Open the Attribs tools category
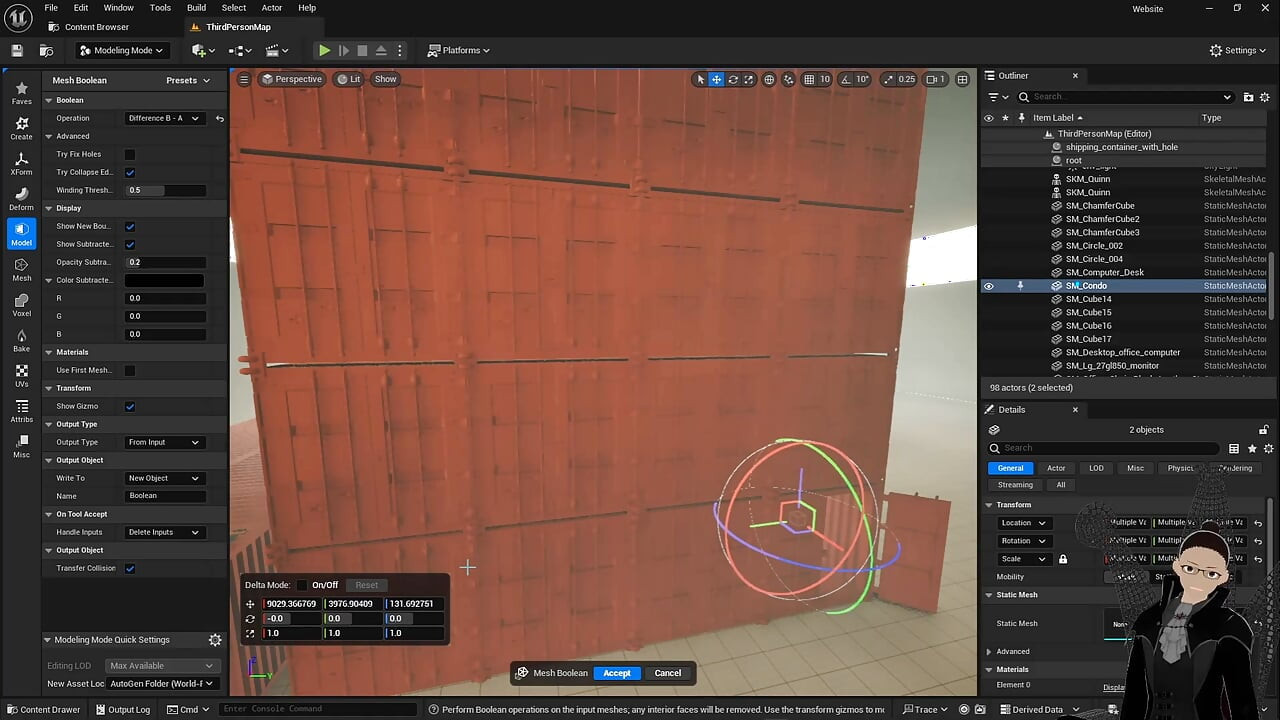Image resolution: width=1280 pixels, height=720 pixels. coord(21,411)
